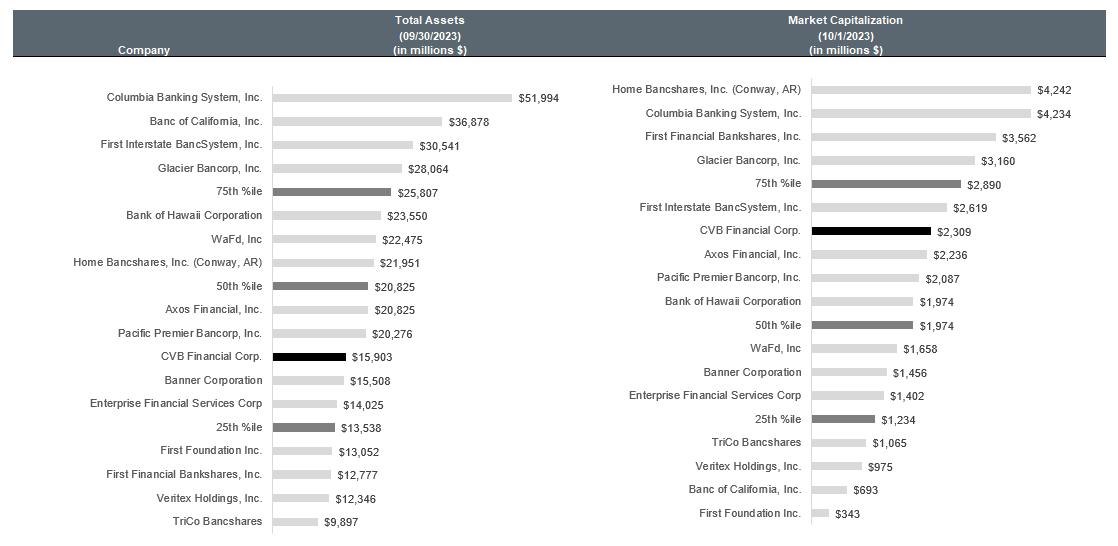
Task: Click the Veritex Holdings $975 value label
Action: click(881, 467)
